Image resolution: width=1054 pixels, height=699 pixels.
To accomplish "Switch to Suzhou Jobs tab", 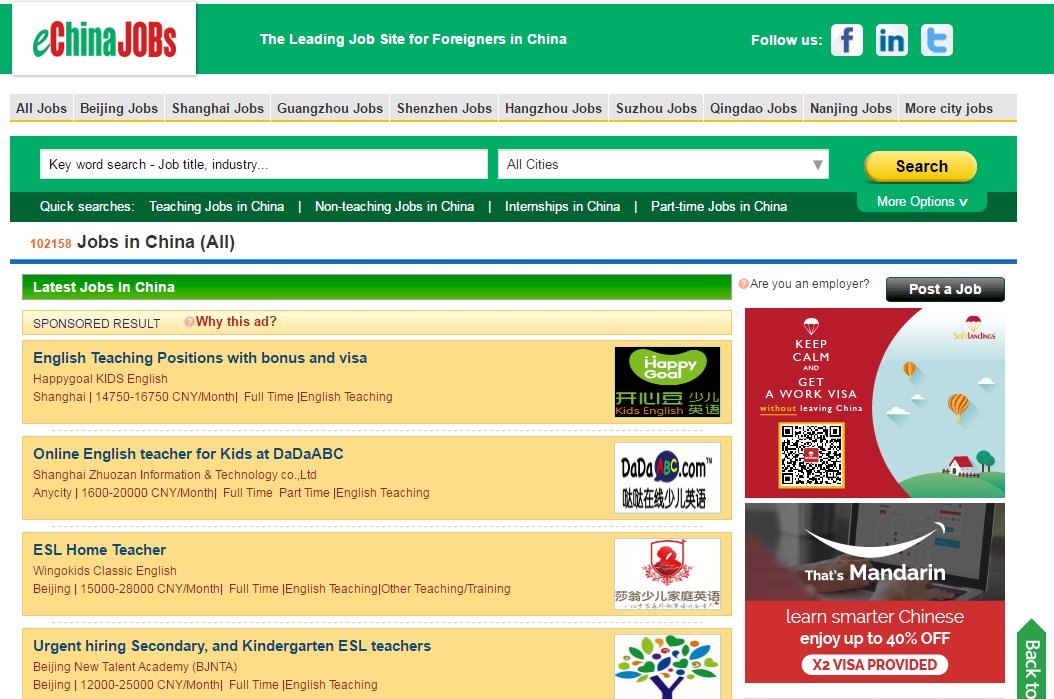I will (656, 108).
